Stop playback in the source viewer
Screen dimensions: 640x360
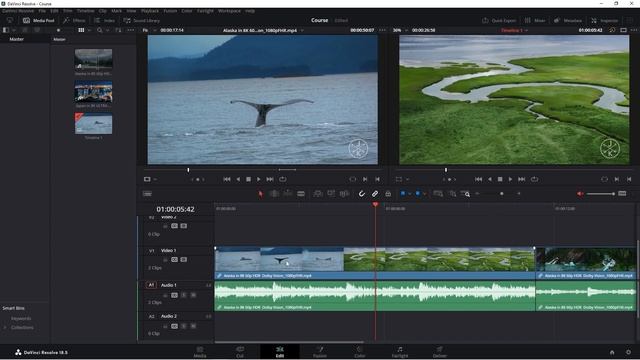click(248, 179)
